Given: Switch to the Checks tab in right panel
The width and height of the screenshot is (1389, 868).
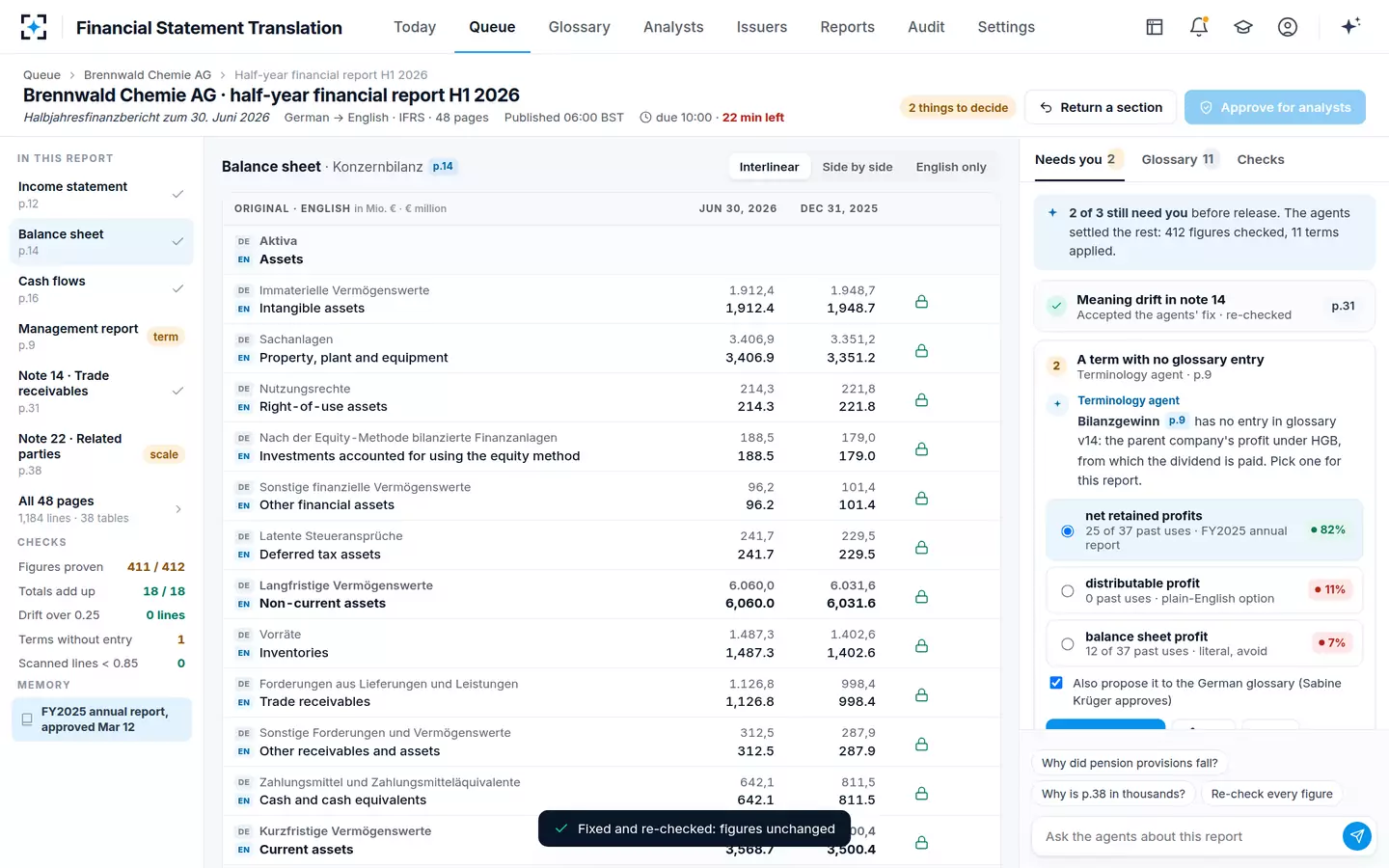Looking at the screenshot, I should tap(1261, 159).
